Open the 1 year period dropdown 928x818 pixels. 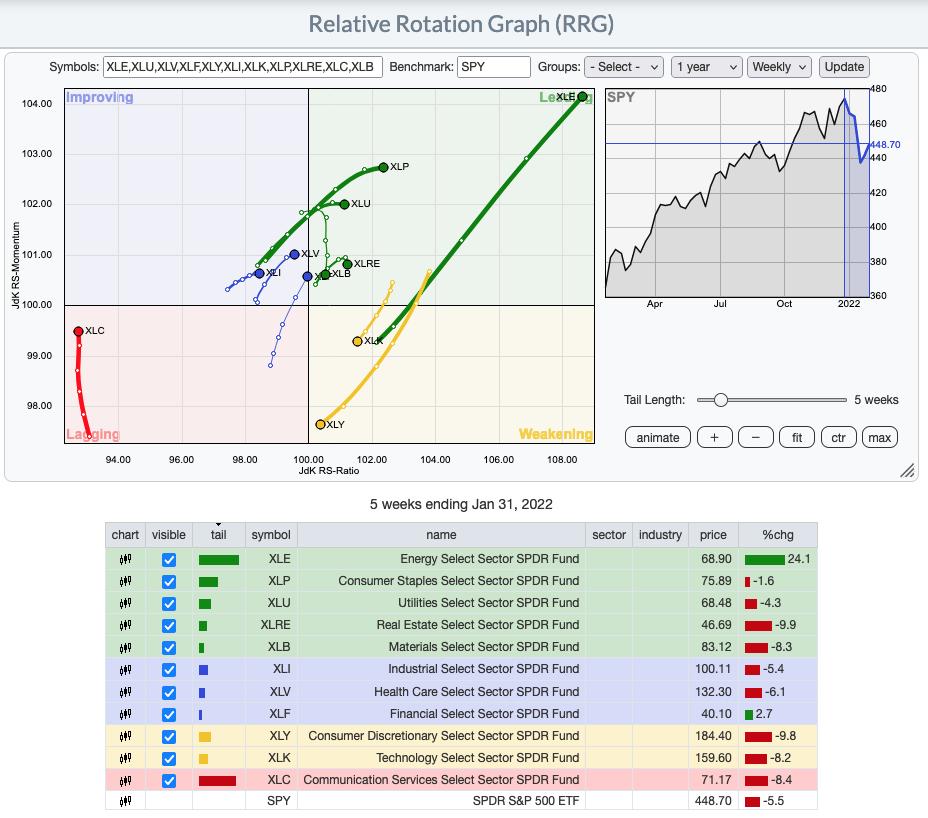coord(706,67)
